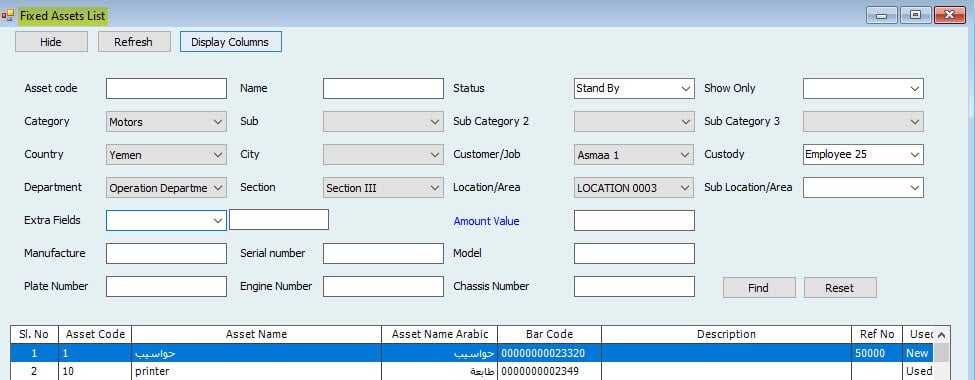The height and width of the screenshot is (380, 975).
Task: Click the Hide button
Action: point(51,42)
